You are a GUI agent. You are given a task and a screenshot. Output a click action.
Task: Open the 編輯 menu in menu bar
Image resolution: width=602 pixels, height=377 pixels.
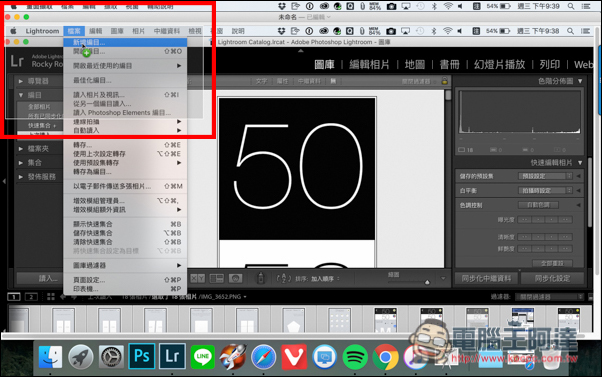click(96, 31)
